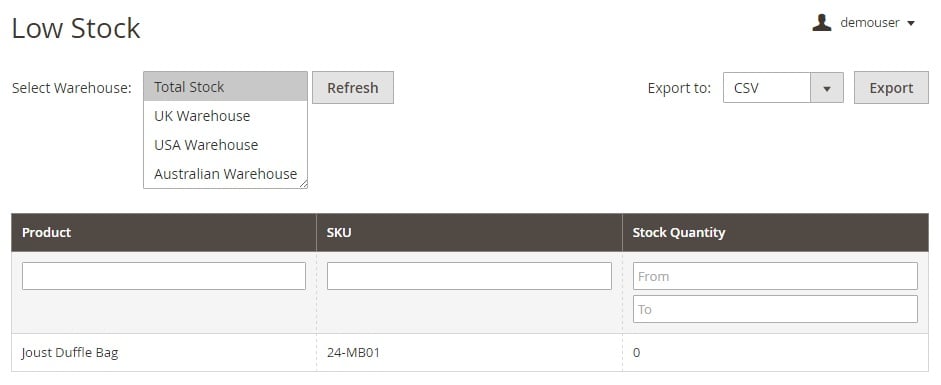This screenshot has height=385, width=941.
Task: Select Total Stock in warehouse list
Action: pos(225,87)
